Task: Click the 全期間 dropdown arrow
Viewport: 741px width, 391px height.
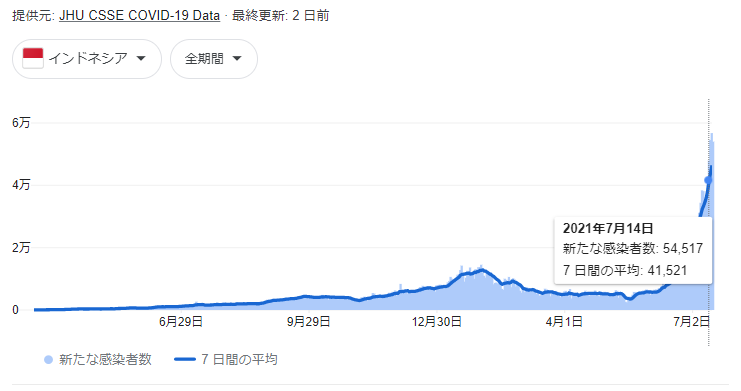Action: pos(237,59)
